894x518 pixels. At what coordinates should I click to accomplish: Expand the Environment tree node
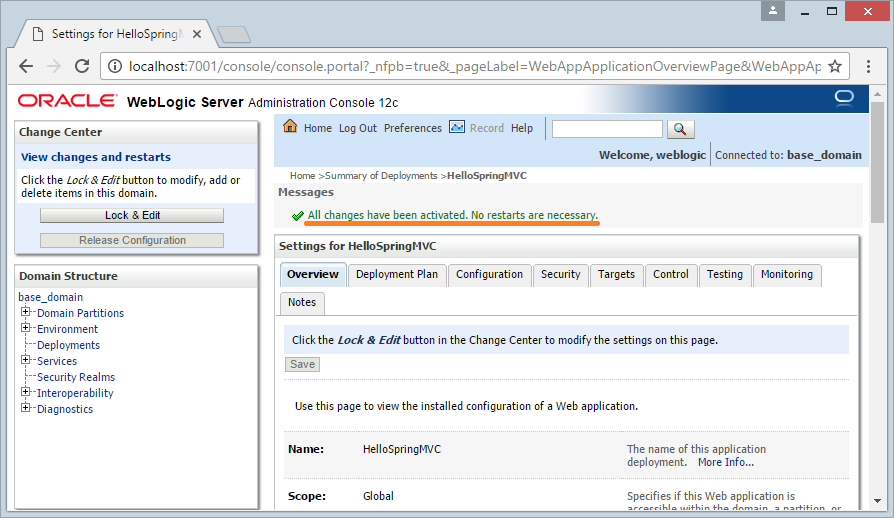(25, 328)
